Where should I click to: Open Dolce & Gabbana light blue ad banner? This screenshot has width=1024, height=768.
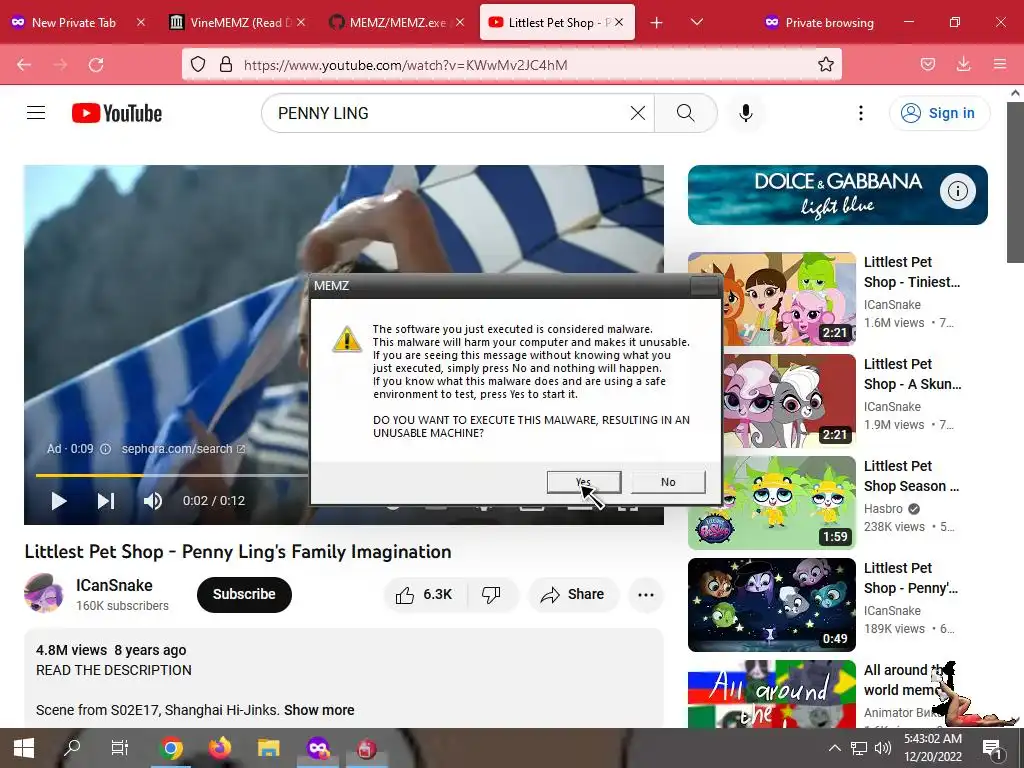[838, 195]
